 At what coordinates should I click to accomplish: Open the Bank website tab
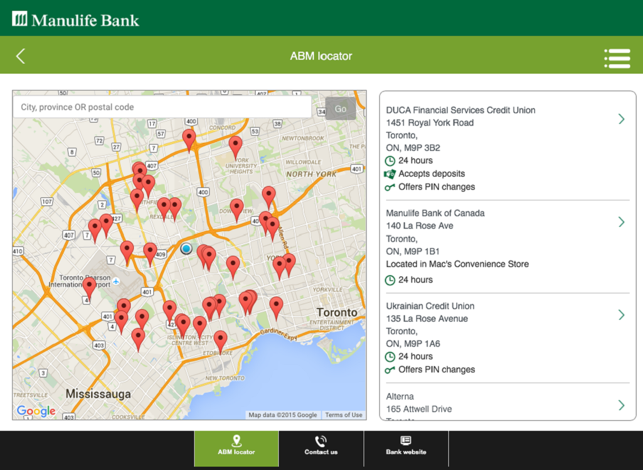tap(406, 449)
